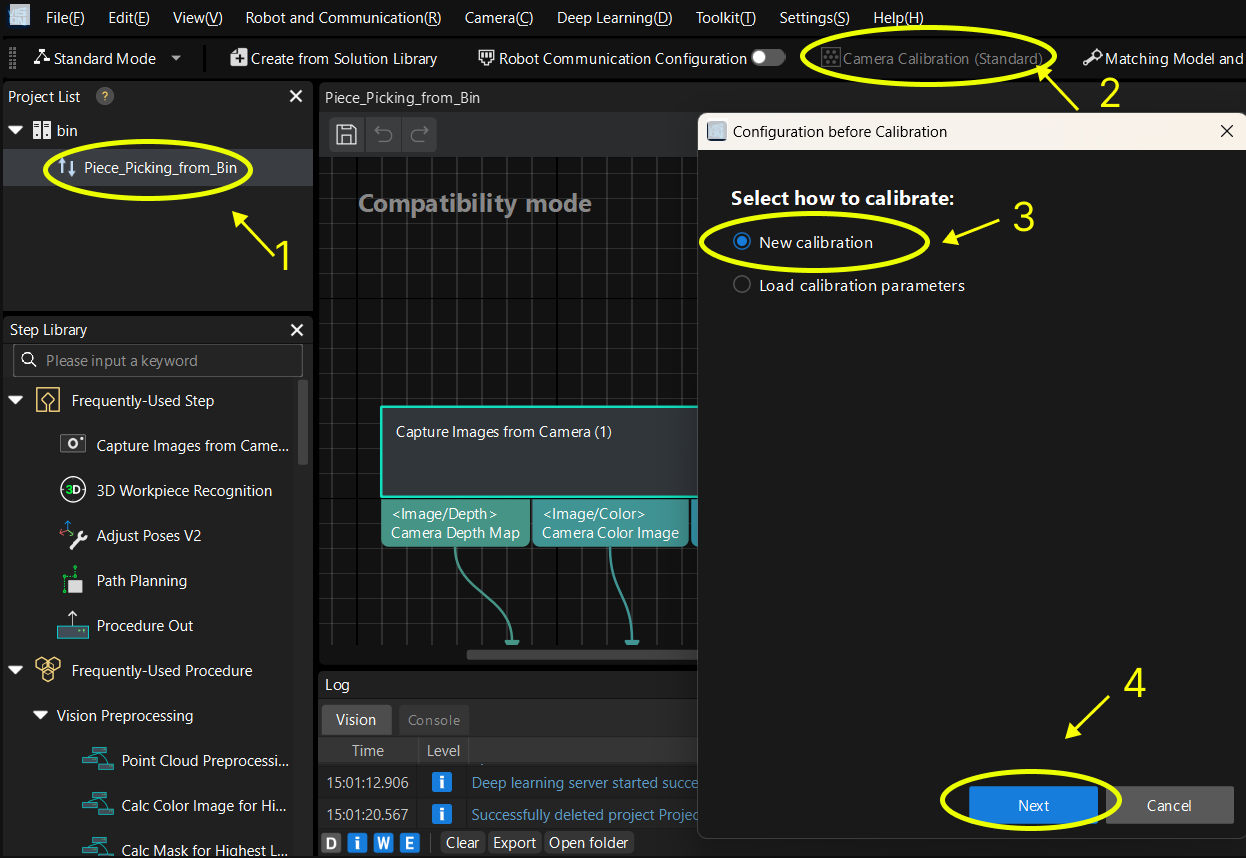Image resolution: width=1246 pixels, height=858 pixels.
Task: Export the log entries
Action: click(x=514, y=843)
